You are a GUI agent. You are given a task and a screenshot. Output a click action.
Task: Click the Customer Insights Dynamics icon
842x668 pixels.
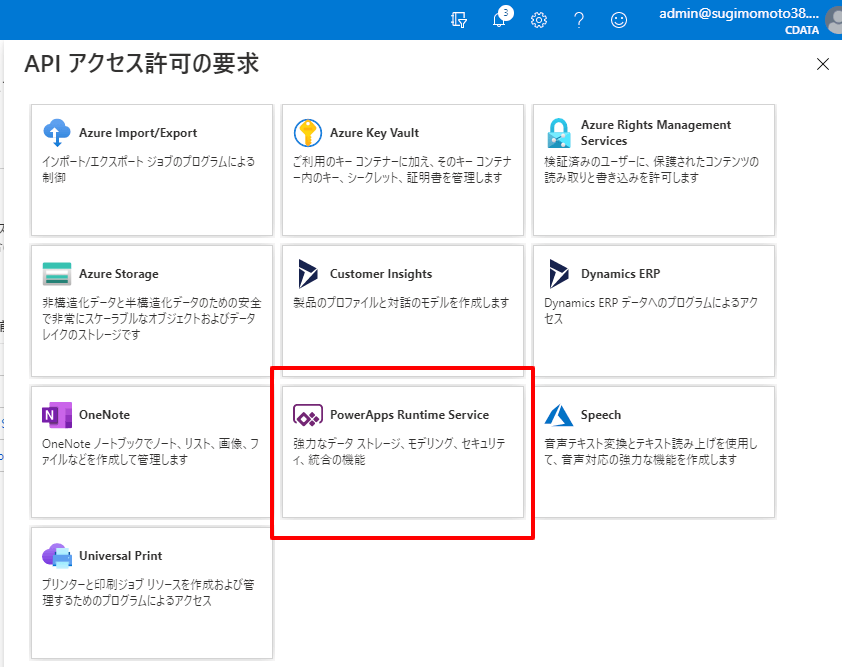tap(308, 274)
